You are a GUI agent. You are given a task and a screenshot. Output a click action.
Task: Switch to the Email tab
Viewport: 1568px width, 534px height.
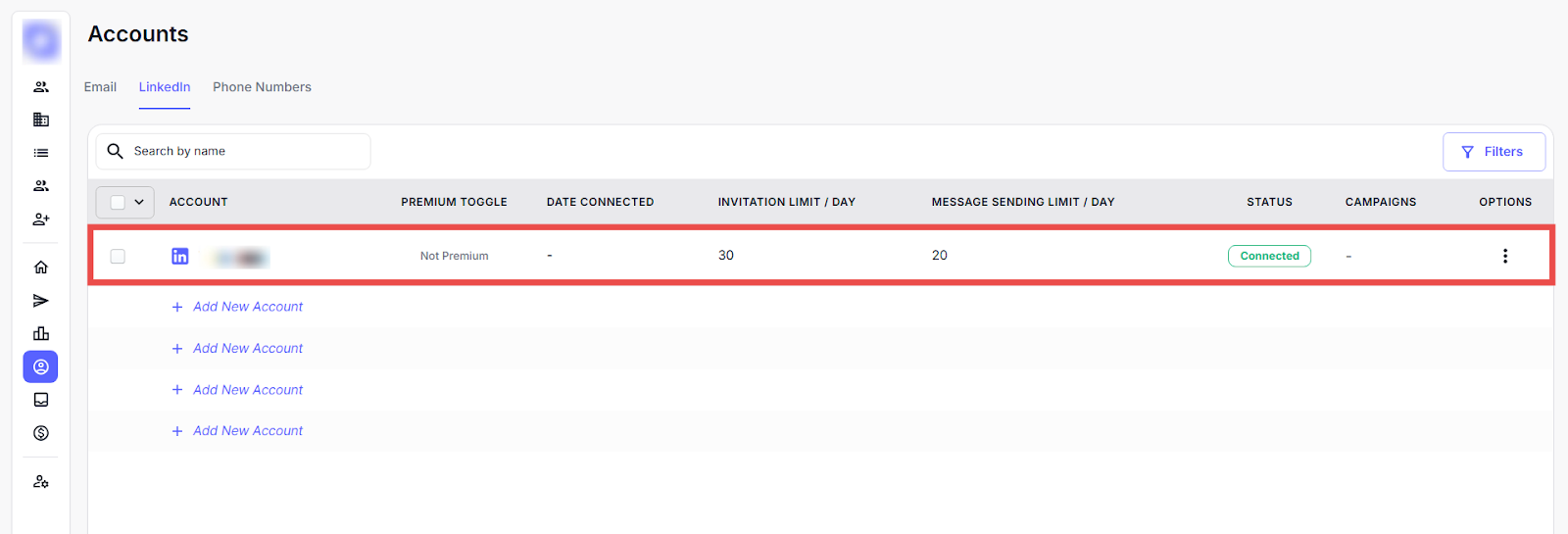[100, 87]
